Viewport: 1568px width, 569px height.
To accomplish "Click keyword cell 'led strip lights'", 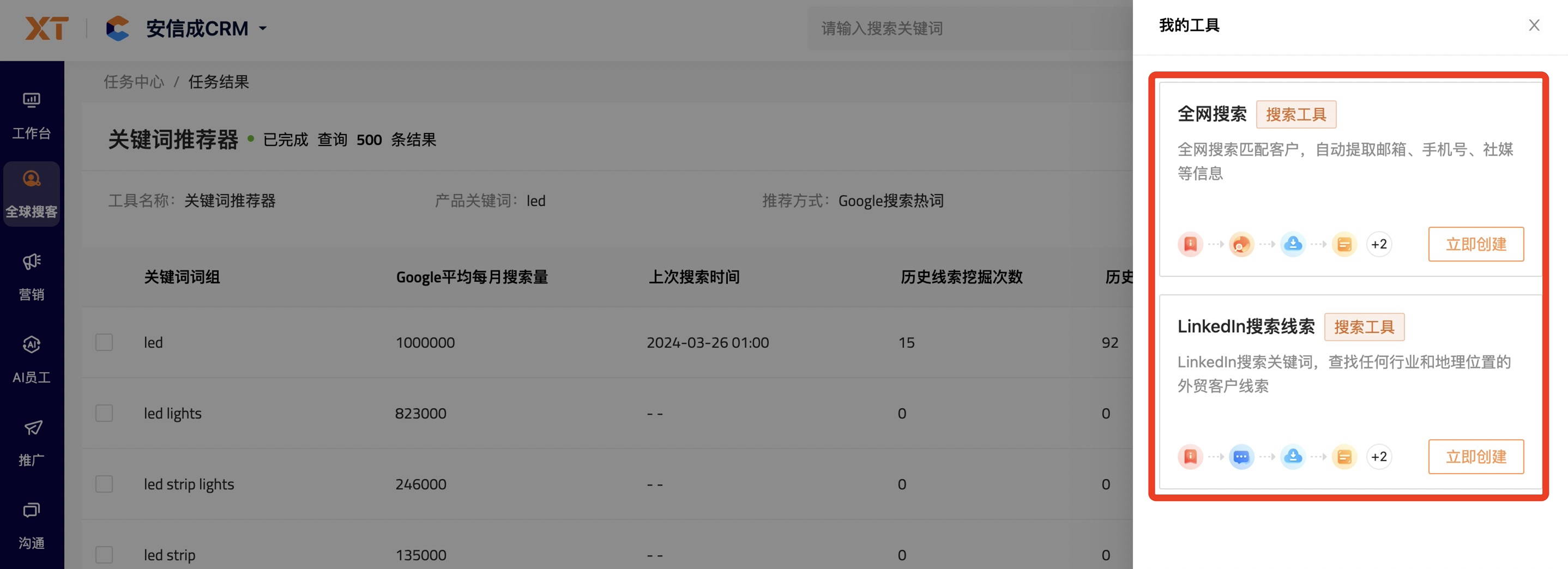I will tap(189, 484).
